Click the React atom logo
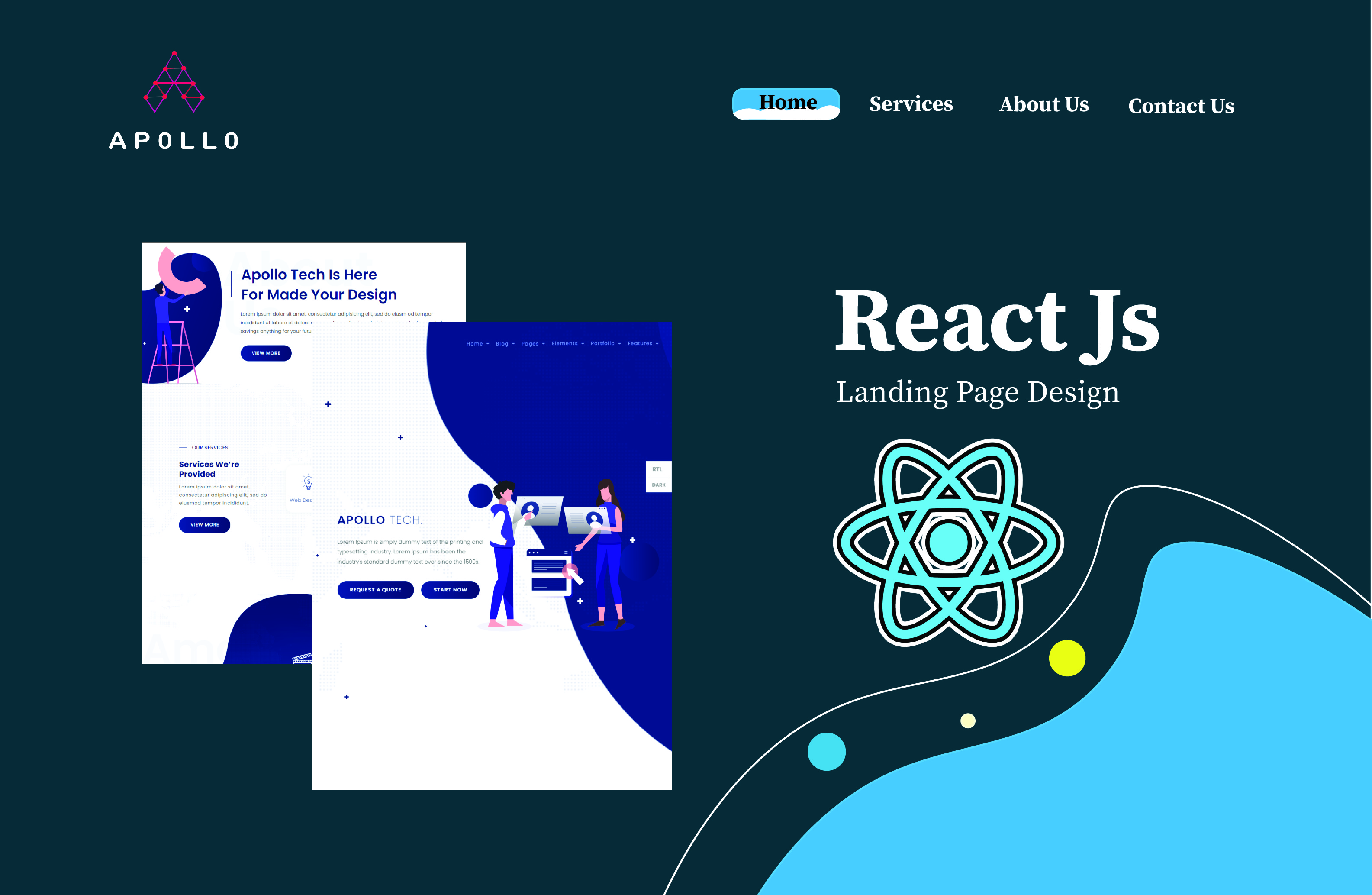 point(948,542)
